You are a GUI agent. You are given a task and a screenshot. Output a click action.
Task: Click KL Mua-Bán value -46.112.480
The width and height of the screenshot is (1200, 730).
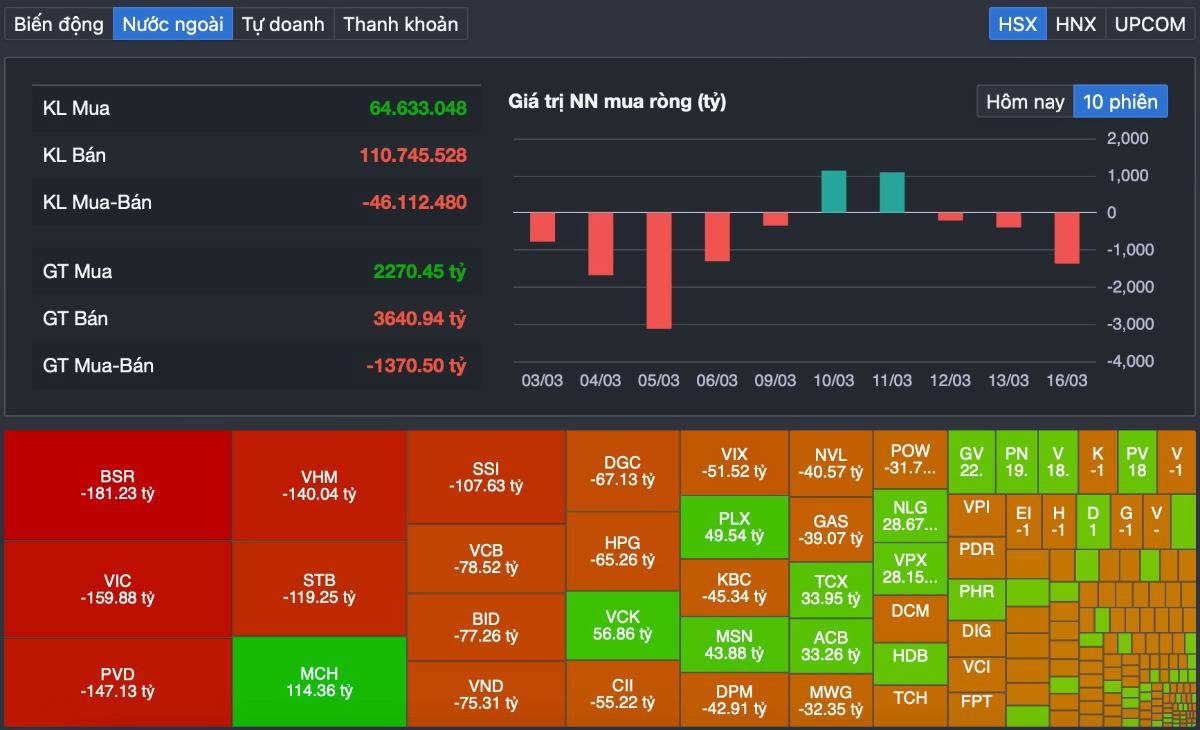point(414,202)
